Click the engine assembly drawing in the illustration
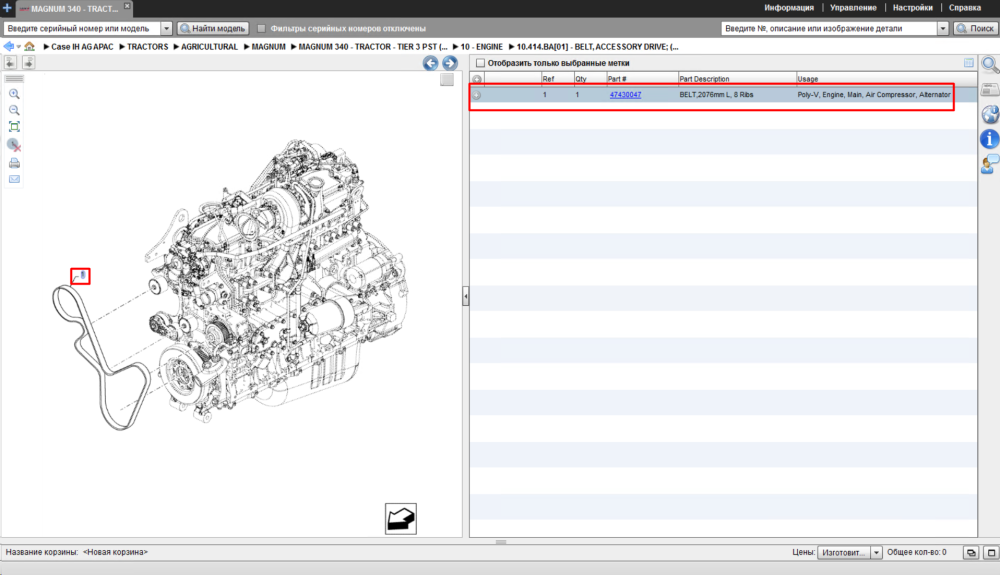The height and width of the screenshot is (575, 1000). point(277,280)
